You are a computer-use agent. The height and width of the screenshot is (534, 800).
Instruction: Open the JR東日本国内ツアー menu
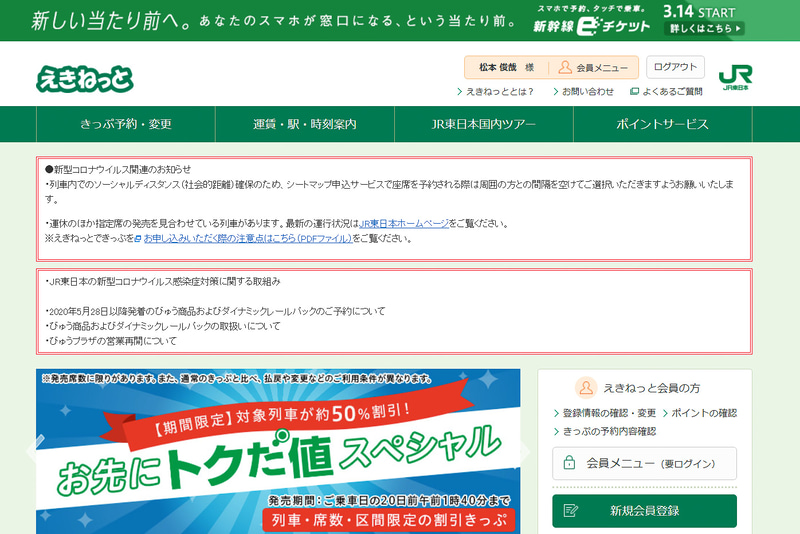(484, 124)
